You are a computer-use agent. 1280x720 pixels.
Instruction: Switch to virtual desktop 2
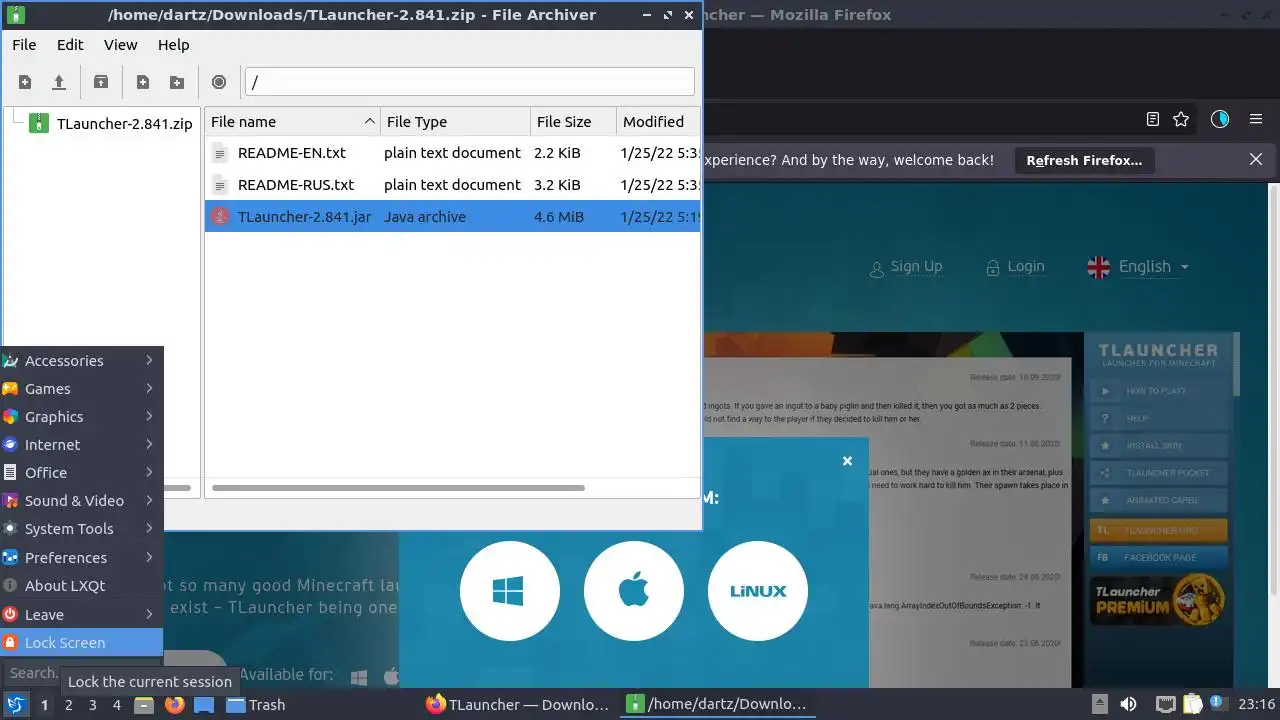69,705
